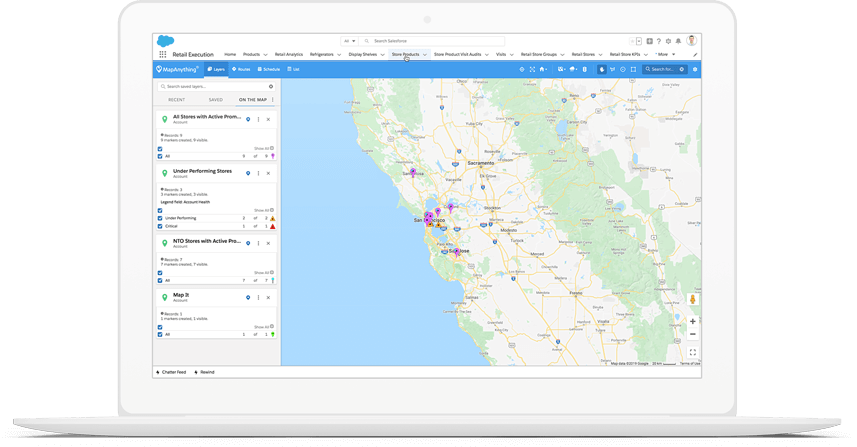Open options menu for Under Performing Stores layer

pyautogui.click(x=259, y=173)
